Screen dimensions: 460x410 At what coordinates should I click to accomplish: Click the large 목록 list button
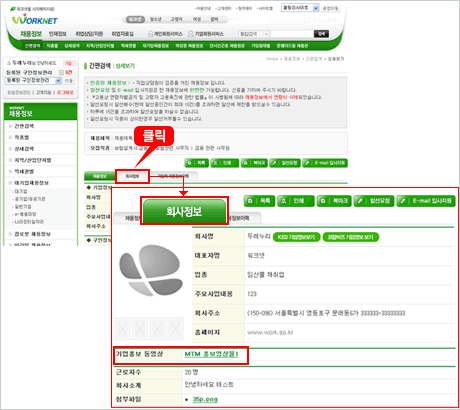click(x=260, y=201)
